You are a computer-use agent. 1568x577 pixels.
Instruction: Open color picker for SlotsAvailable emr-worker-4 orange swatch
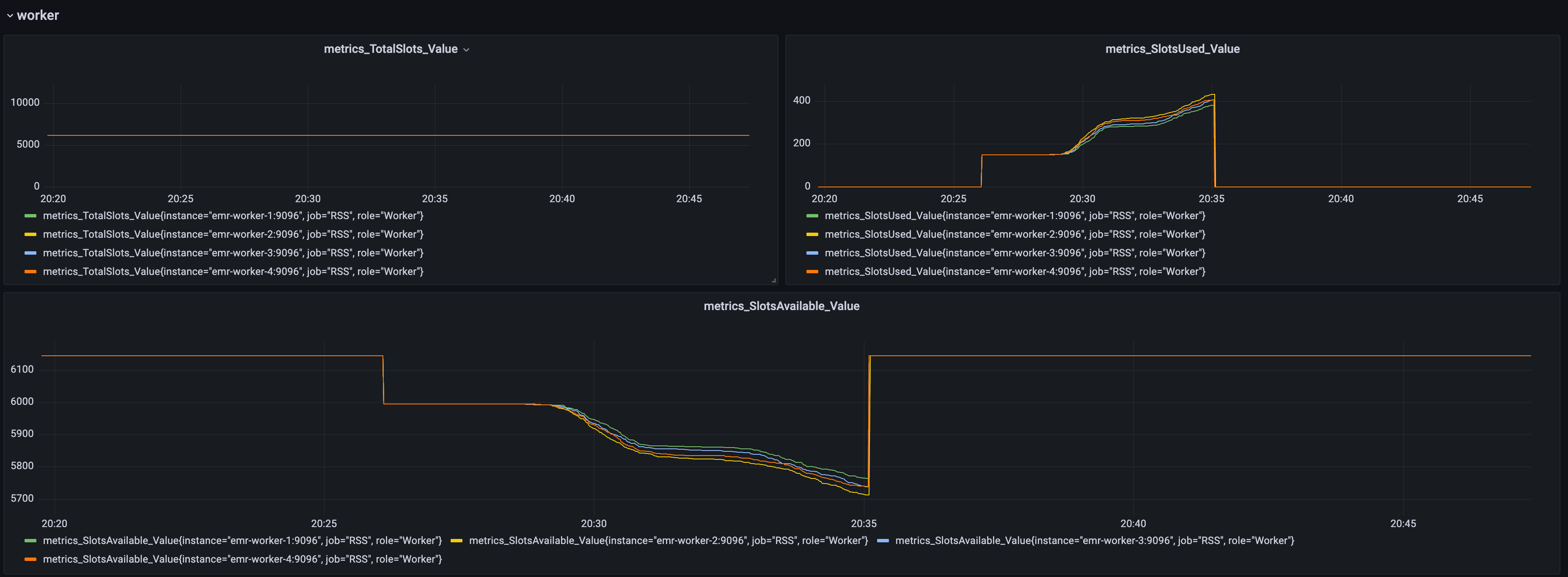[x=30, y=559]
